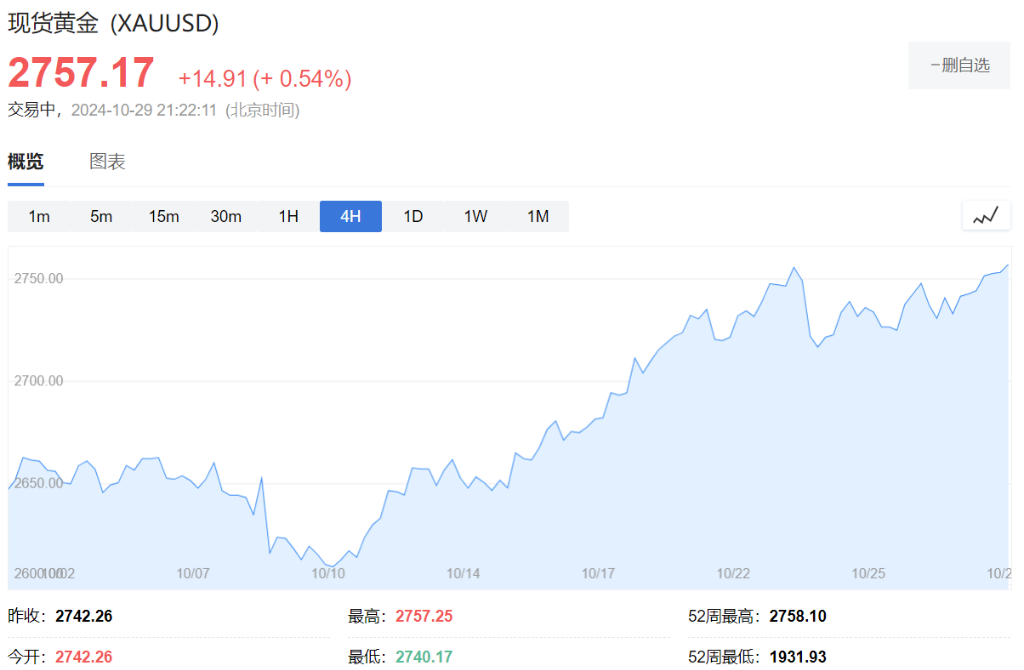Click the 10/14 date label on chart

463,573
